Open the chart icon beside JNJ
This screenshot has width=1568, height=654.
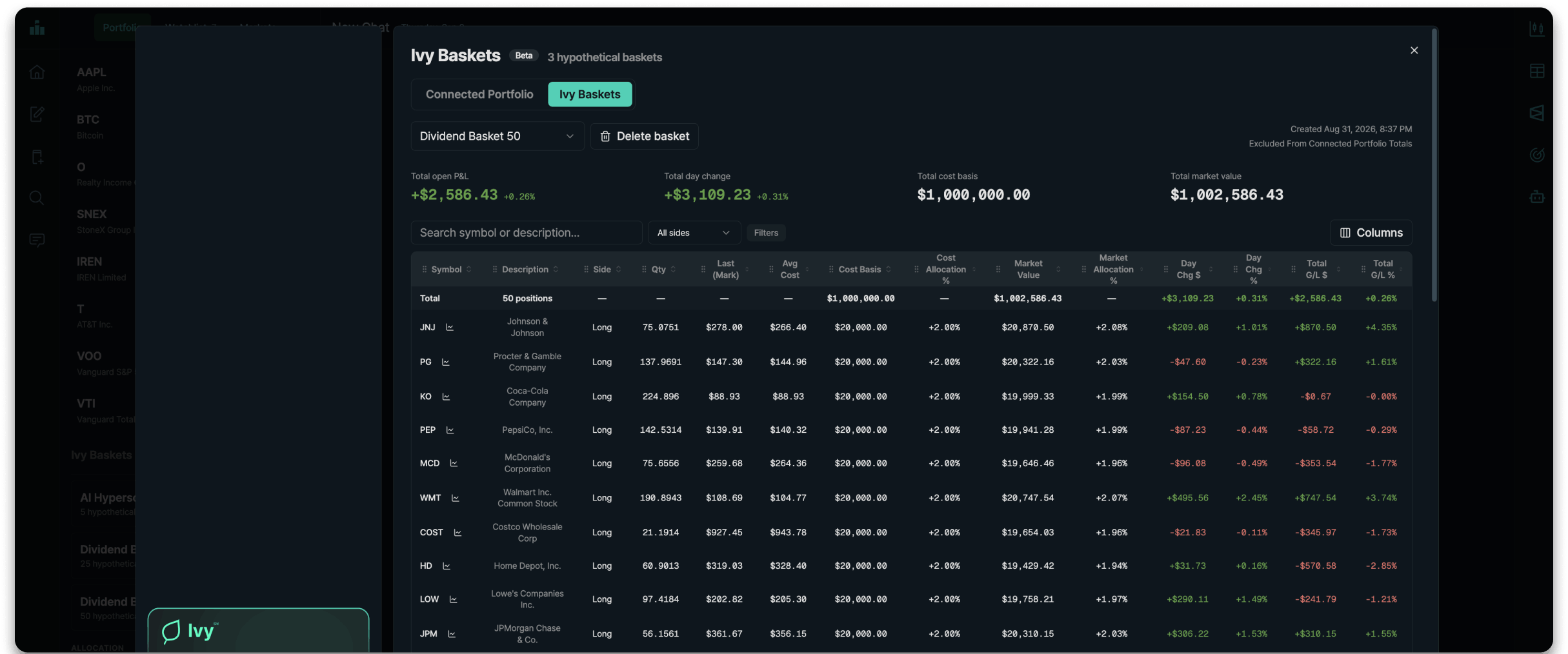pos(450,328)
